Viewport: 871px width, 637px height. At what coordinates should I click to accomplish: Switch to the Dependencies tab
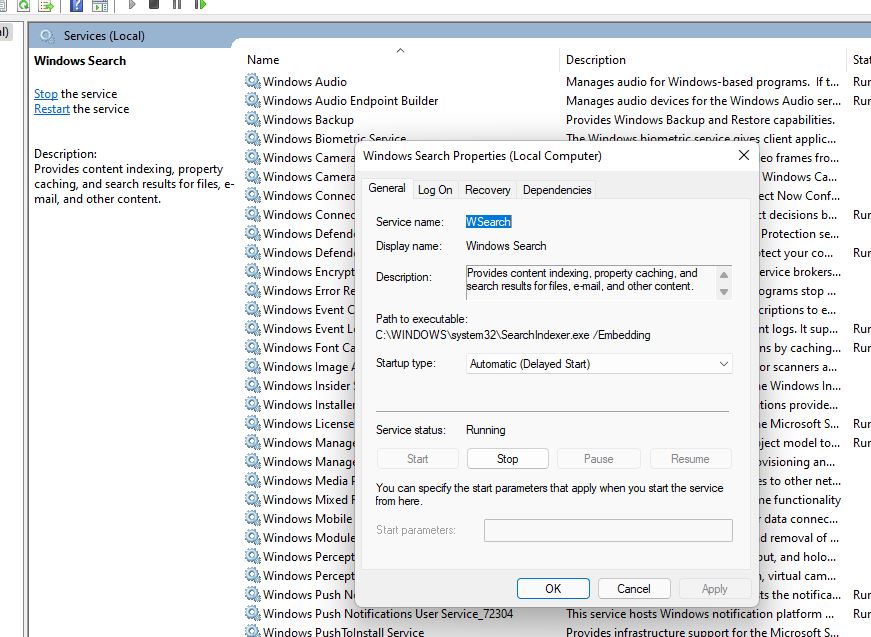(x=555, y=189)
